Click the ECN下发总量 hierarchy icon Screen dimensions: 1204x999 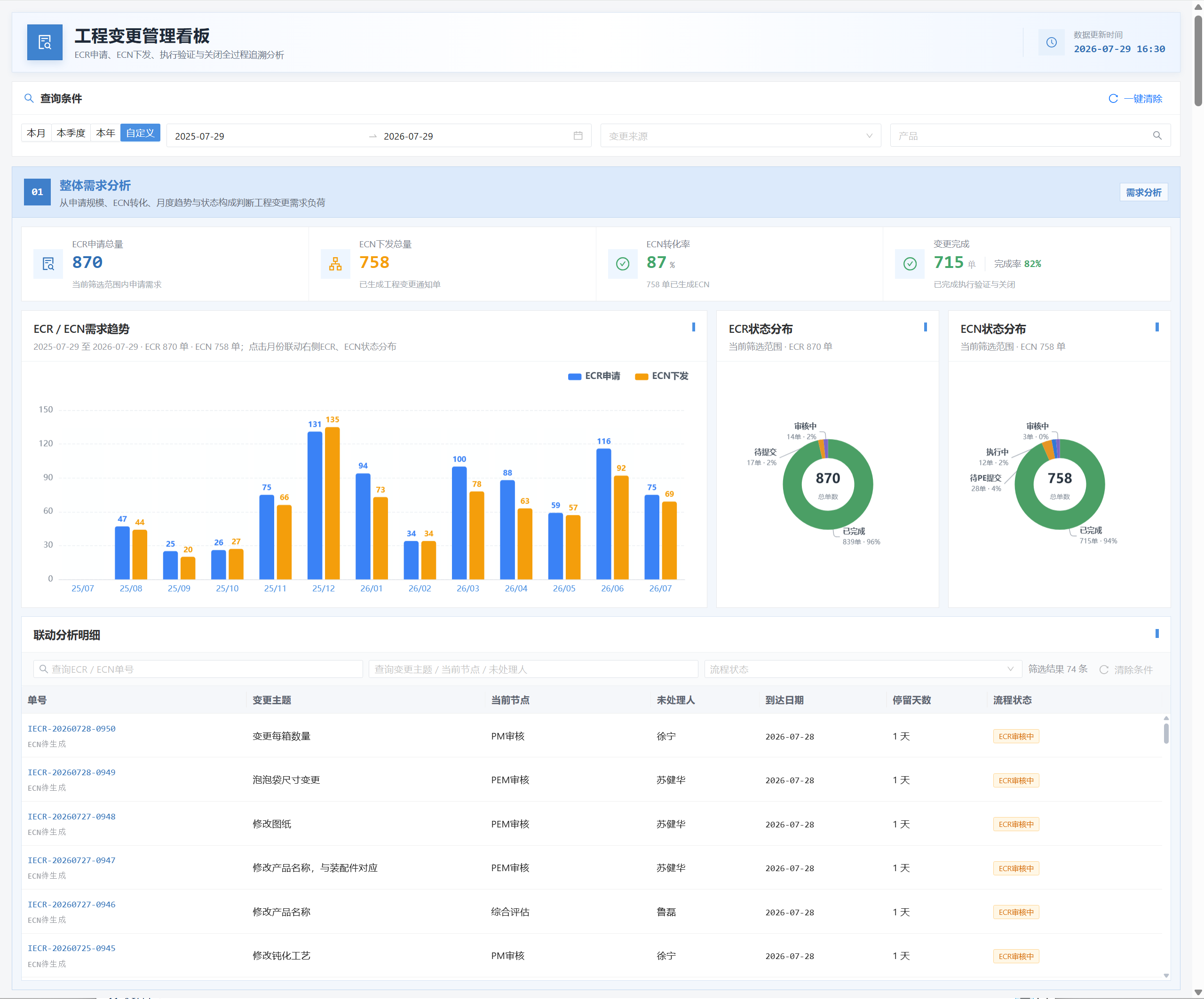point(335,264)
